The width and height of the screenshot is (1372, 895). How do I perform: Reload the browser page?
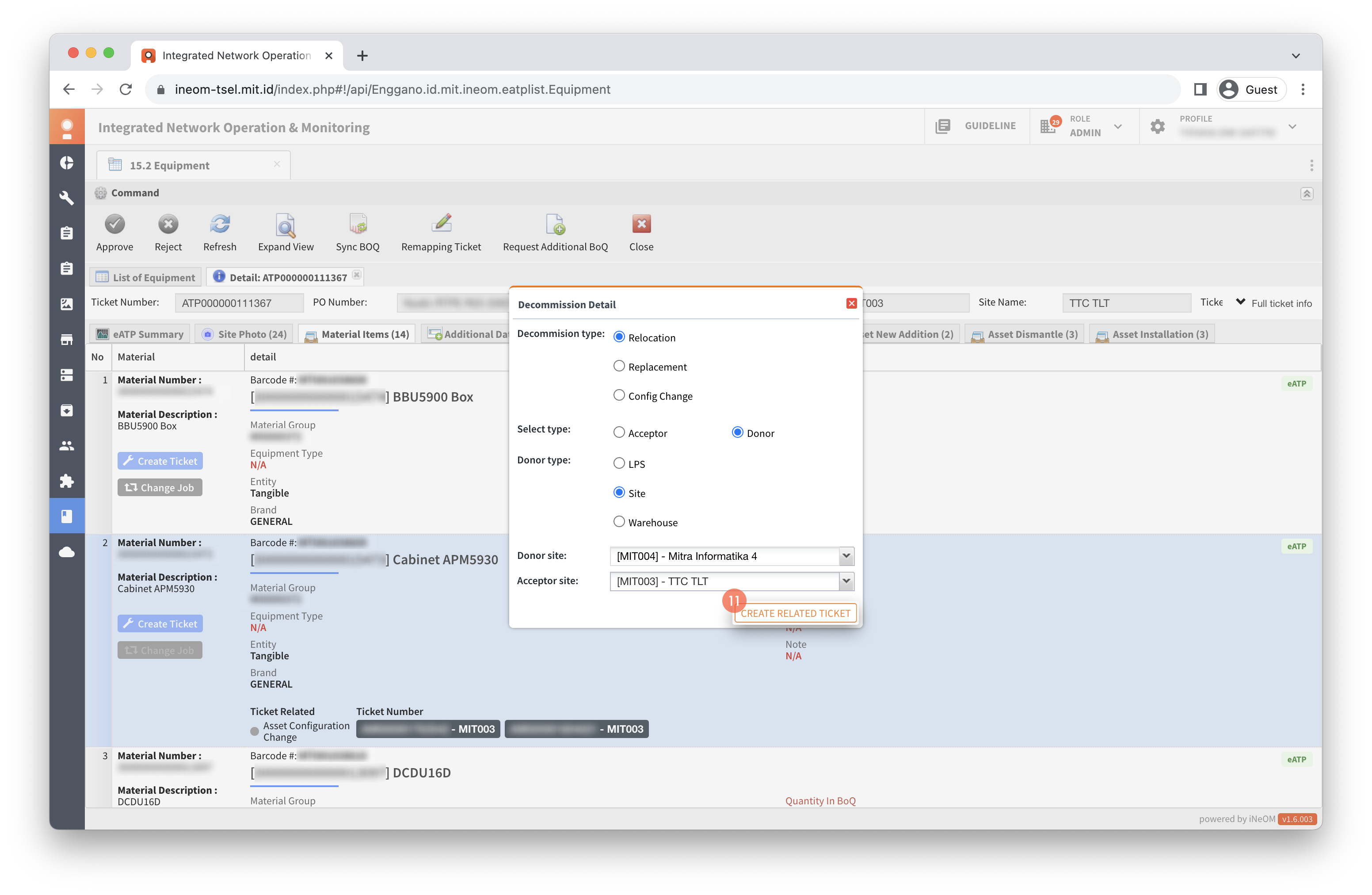[x=126, y=89]
